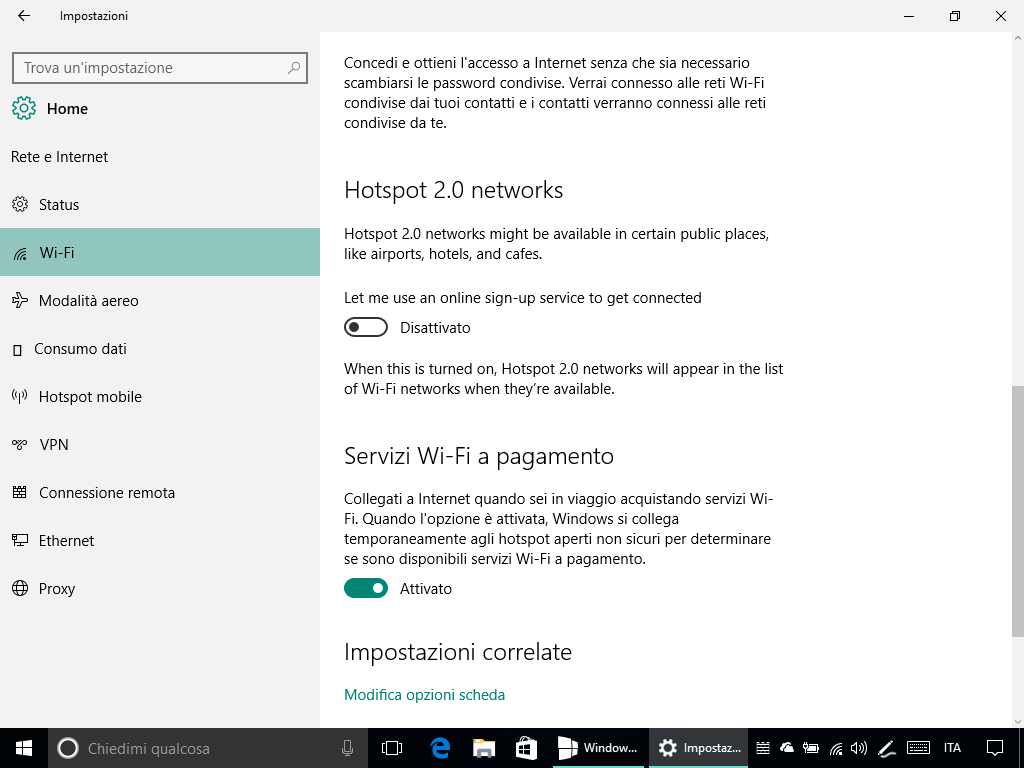Image resolution: width=1024 pixels, height=768 pixels.
Task: Open Windows Ink Workspace pen icon
Action: point(886,748)
